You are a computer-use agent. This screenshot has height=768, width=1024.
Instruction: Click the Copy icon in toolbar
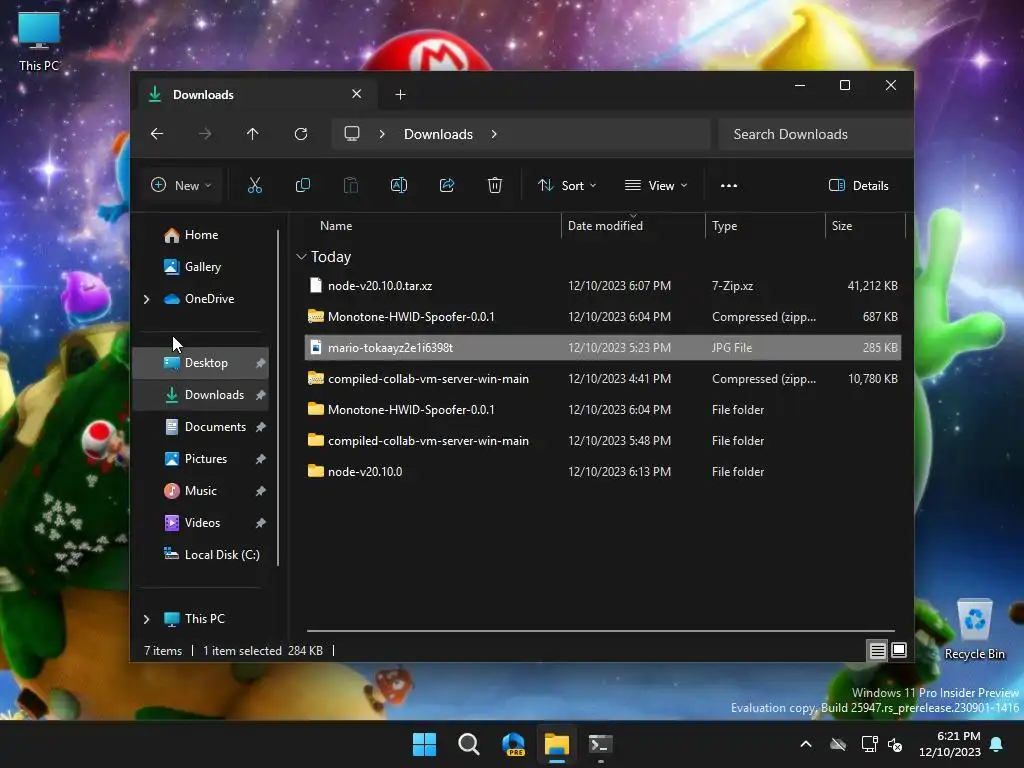(x=302, y=185)
